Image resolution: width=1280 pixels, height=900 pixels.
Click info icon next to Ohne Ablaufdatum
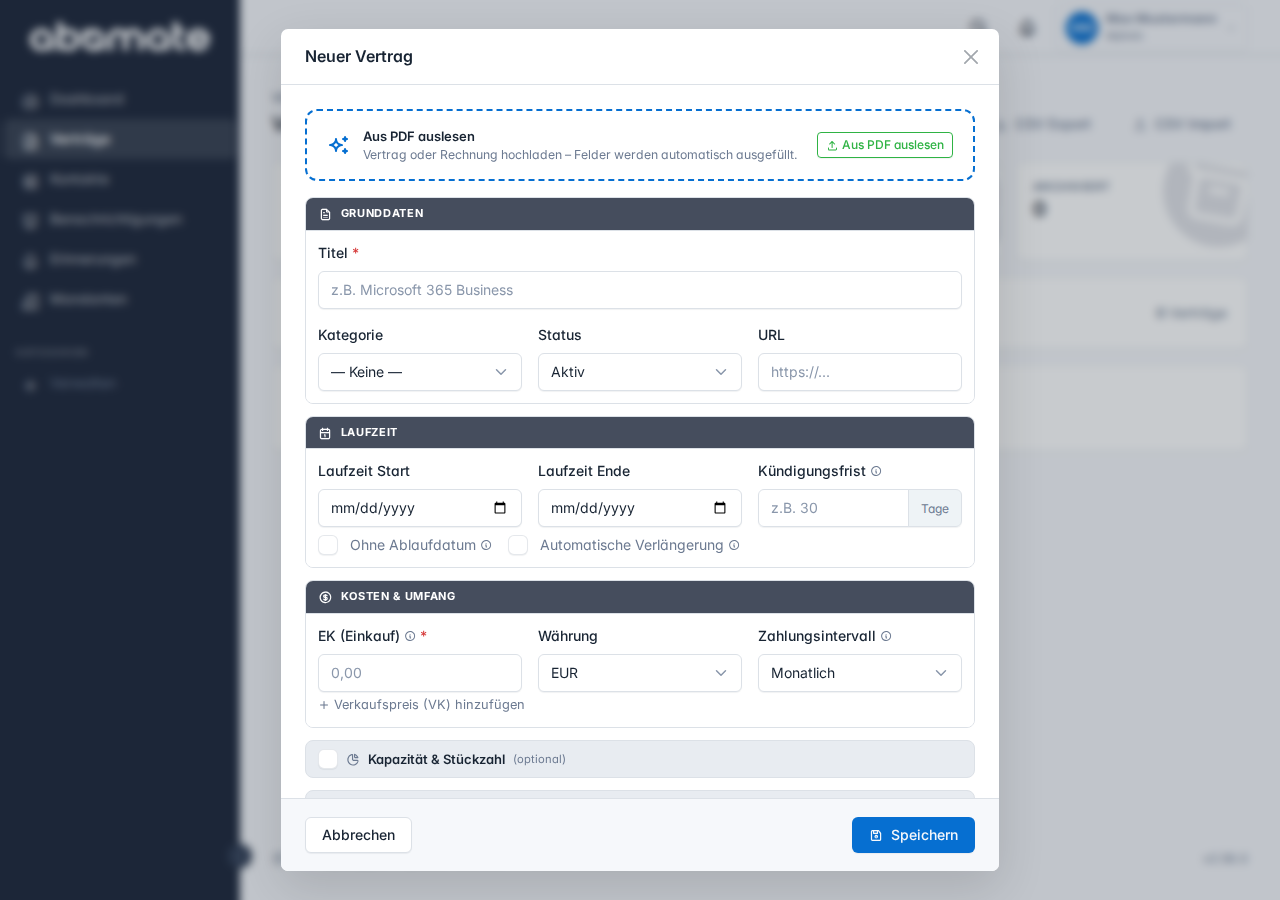click(x=486, y=545)
